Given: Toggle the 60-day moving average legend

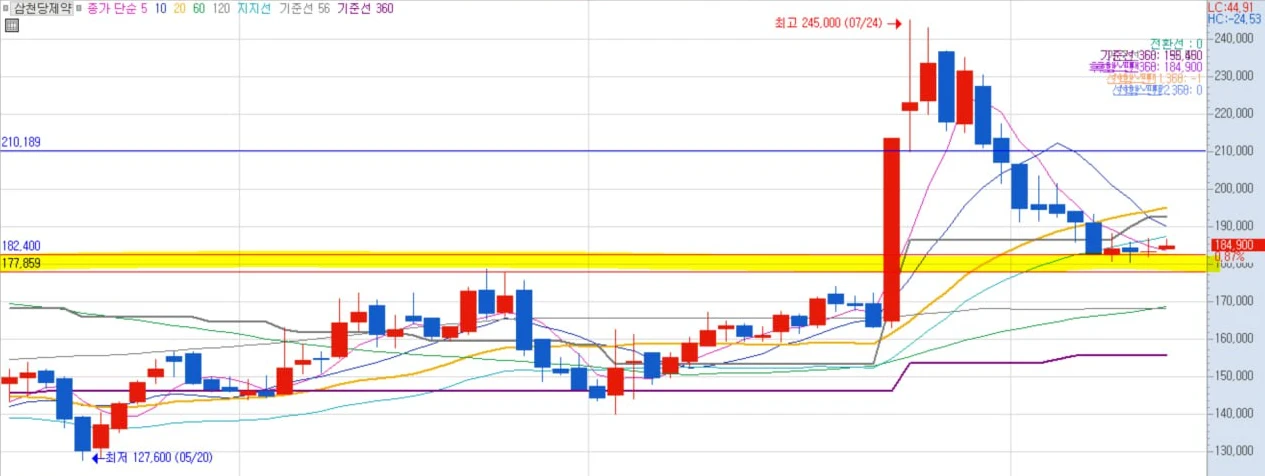Looking at the screenshot, I should [x=199, y=8].
